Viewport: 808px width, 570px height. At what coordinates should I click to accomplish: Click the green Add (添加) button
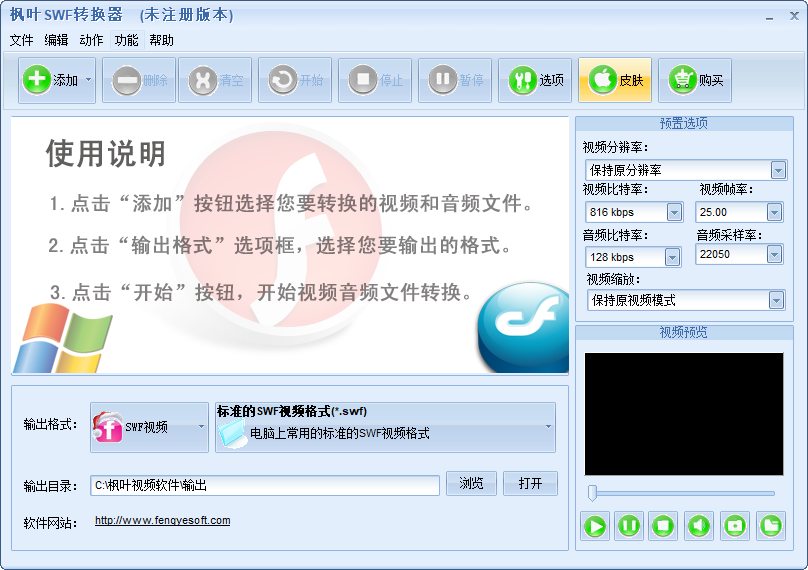coord(50,80)
